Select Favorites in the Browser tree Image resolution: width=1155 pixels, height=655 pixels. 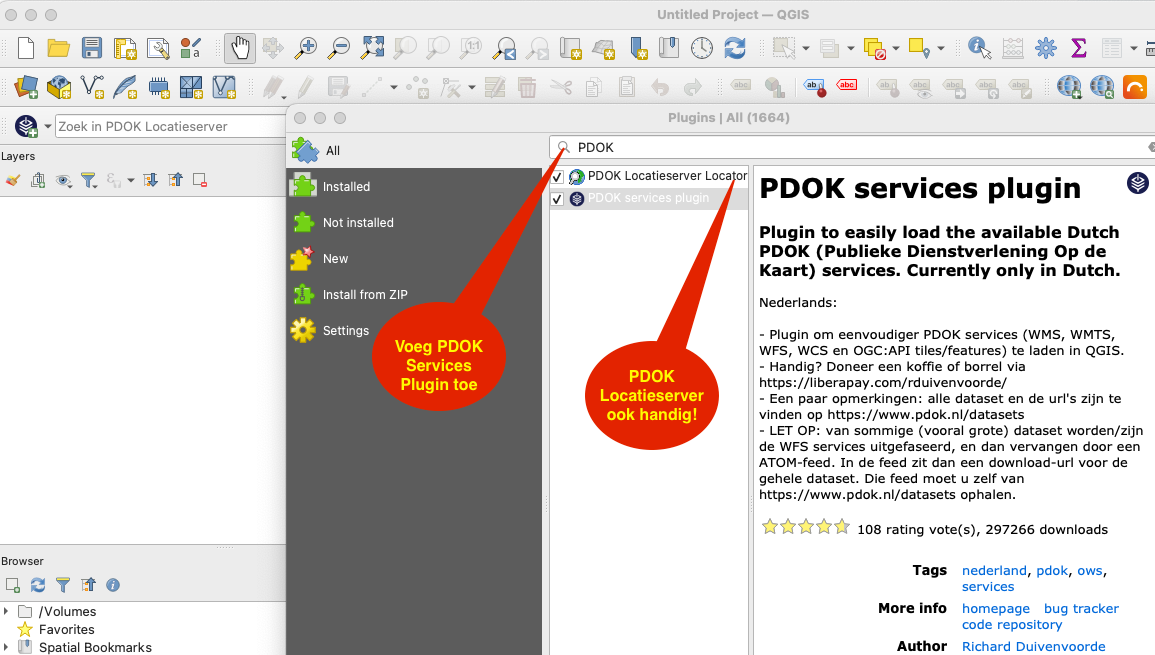click(66, 629)
